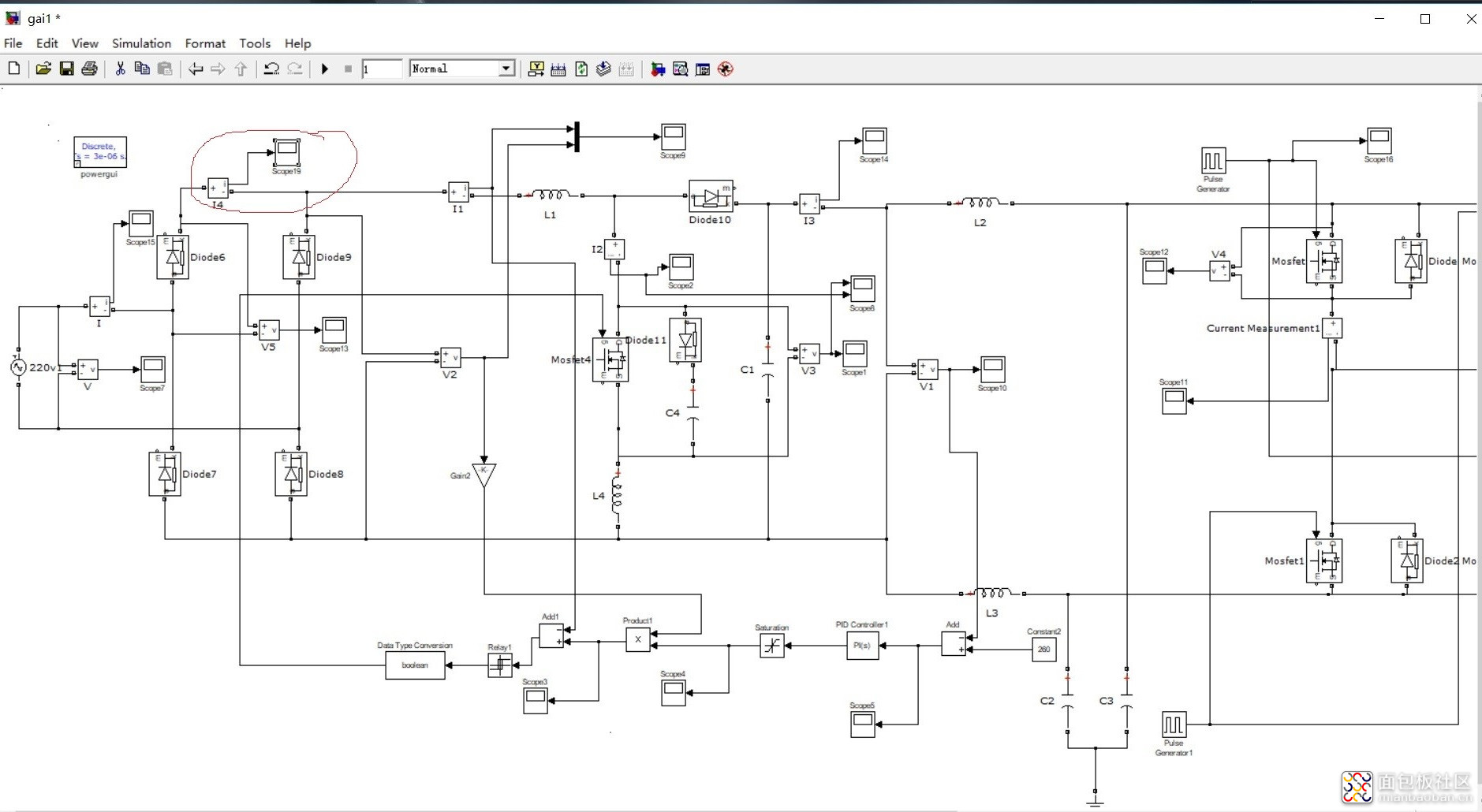Undo the last edit
The height and width of the screenshot is (812, 1482).
271,69
